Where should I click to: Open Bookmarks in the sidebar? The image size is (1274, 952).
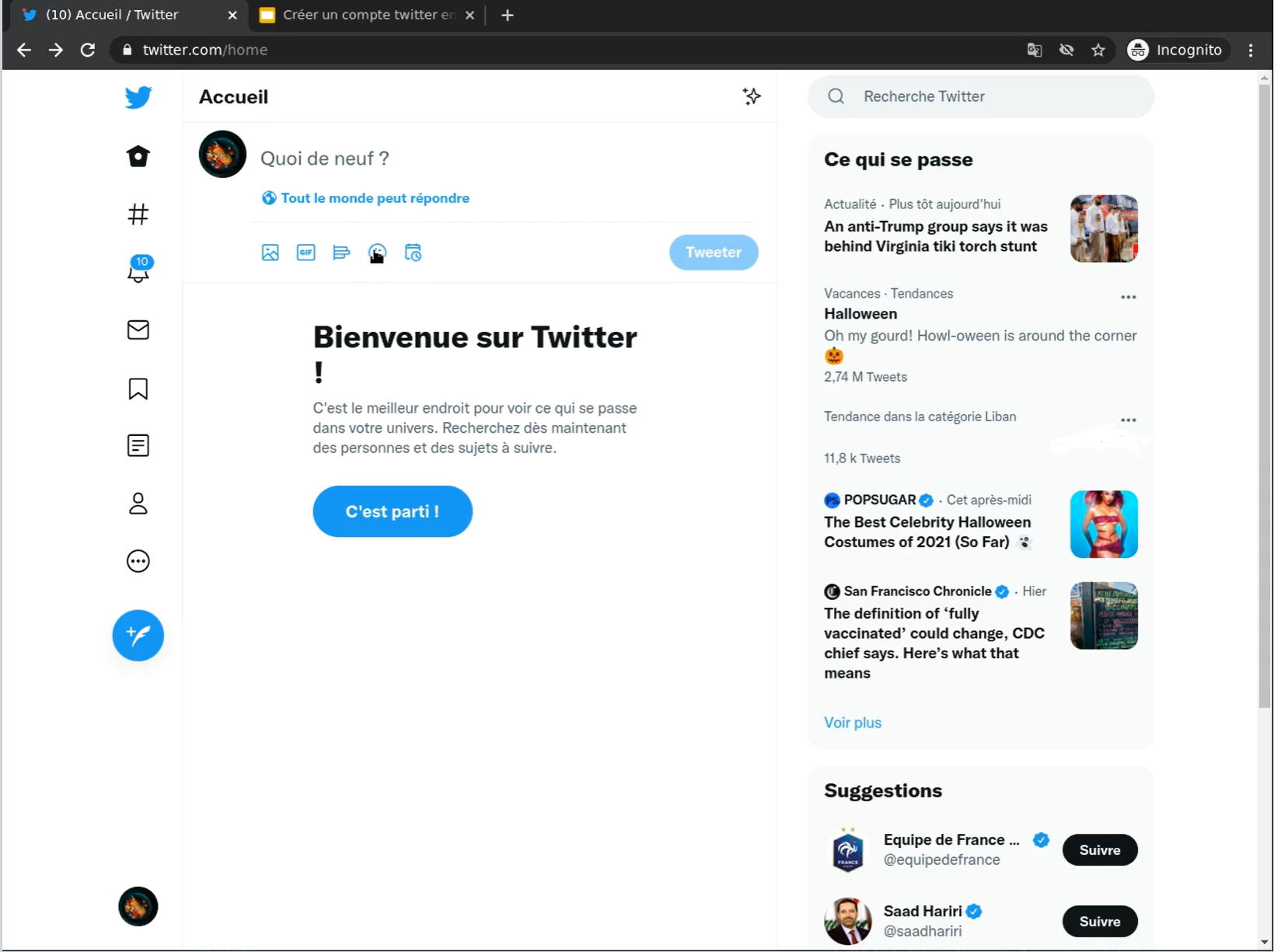(x=138, y=389)
